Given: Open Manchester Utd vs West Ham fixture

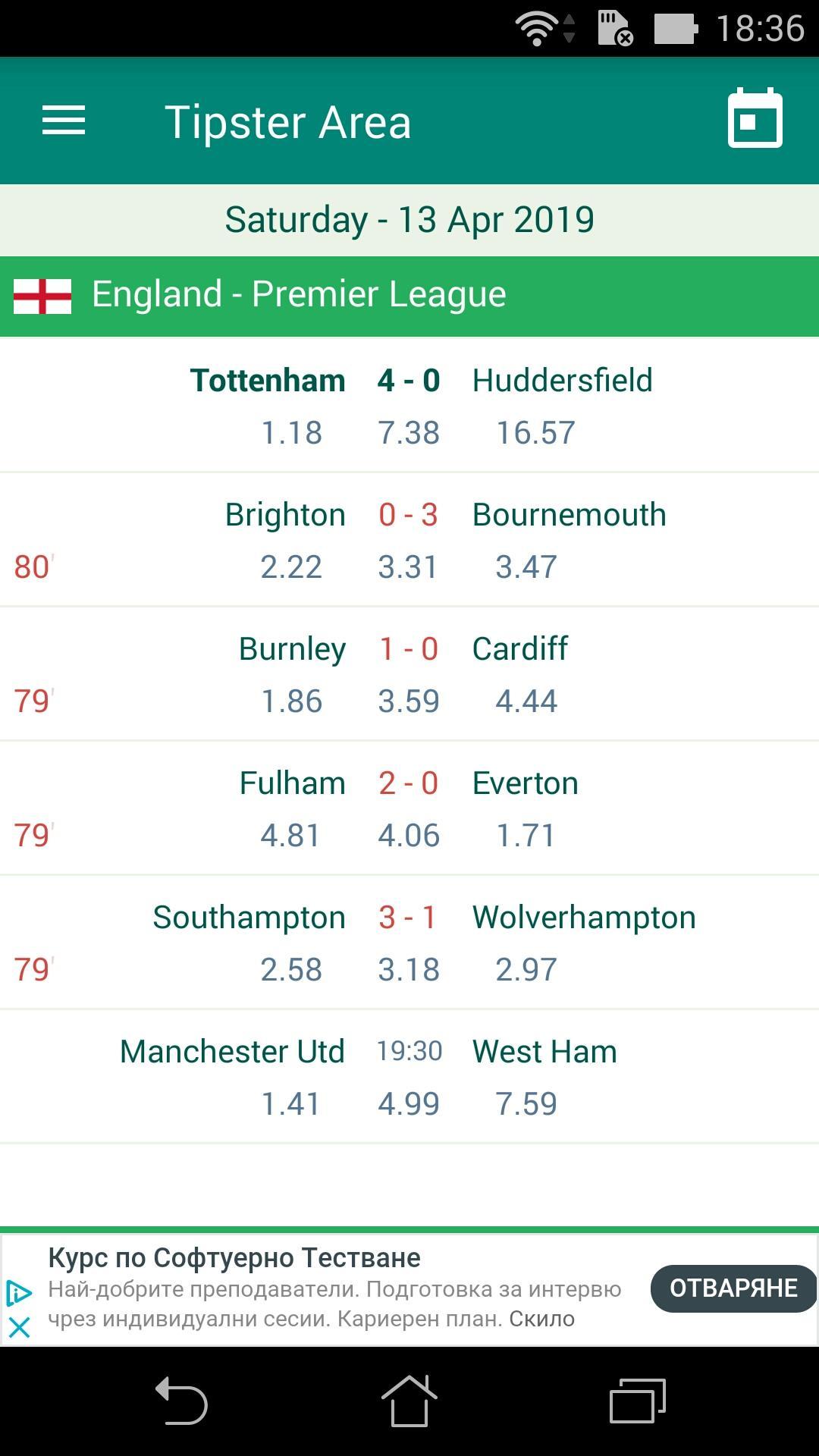Looking at the screenshot, I should tap(409, 1076).
